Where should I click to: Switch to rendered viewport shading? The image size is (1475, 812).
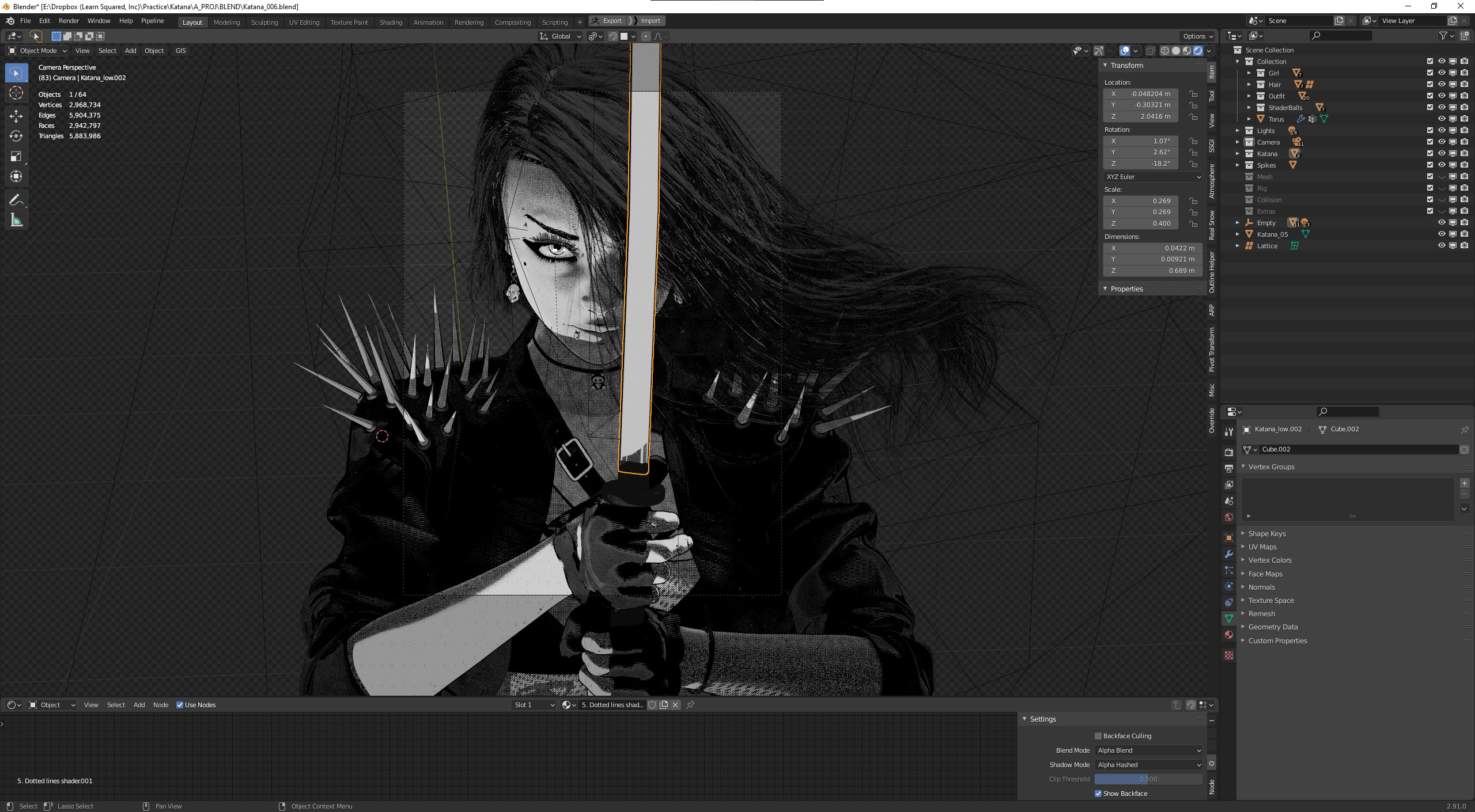[1198, 51]
